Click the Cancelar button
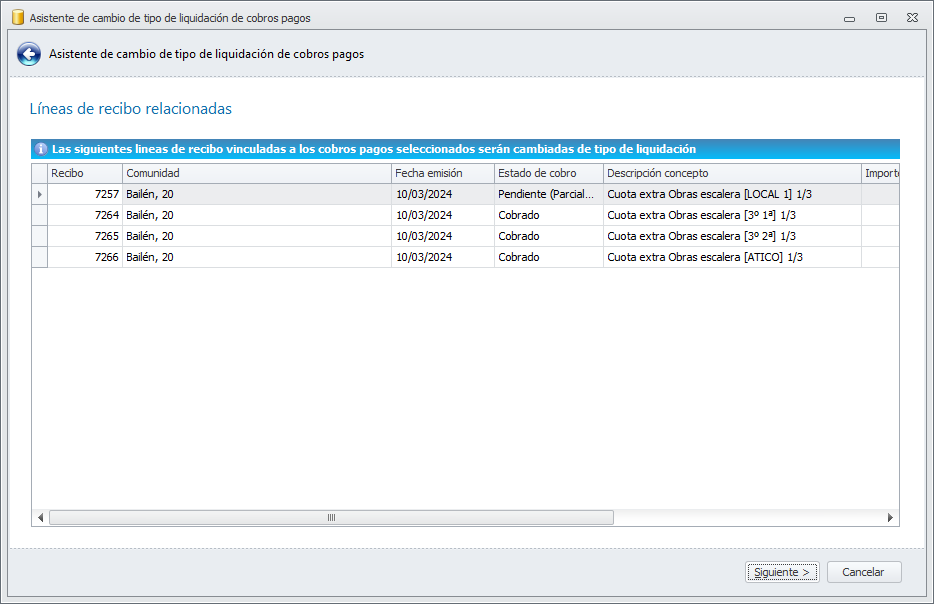Image resolution: width=934 pixels, height=604 pixels. 864,572
